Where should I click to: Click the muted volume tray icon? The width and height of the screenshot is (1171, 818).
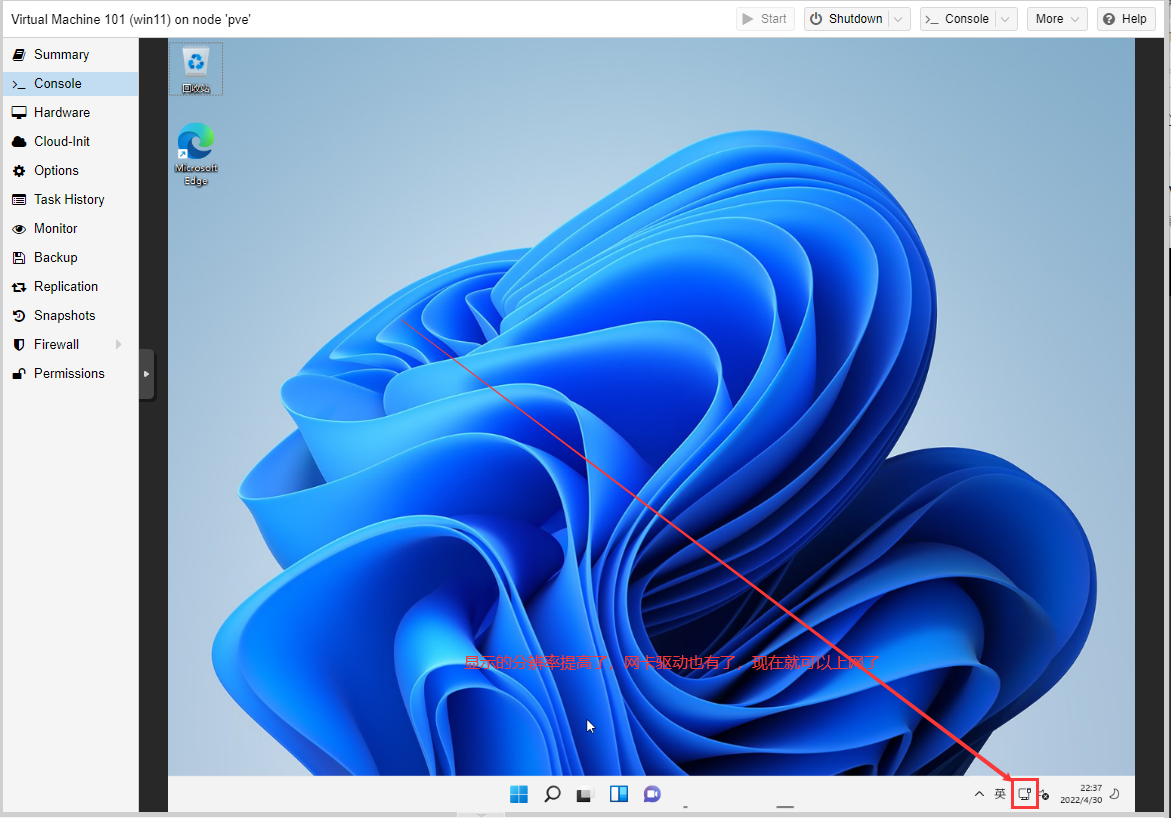tap(1044, 795)
